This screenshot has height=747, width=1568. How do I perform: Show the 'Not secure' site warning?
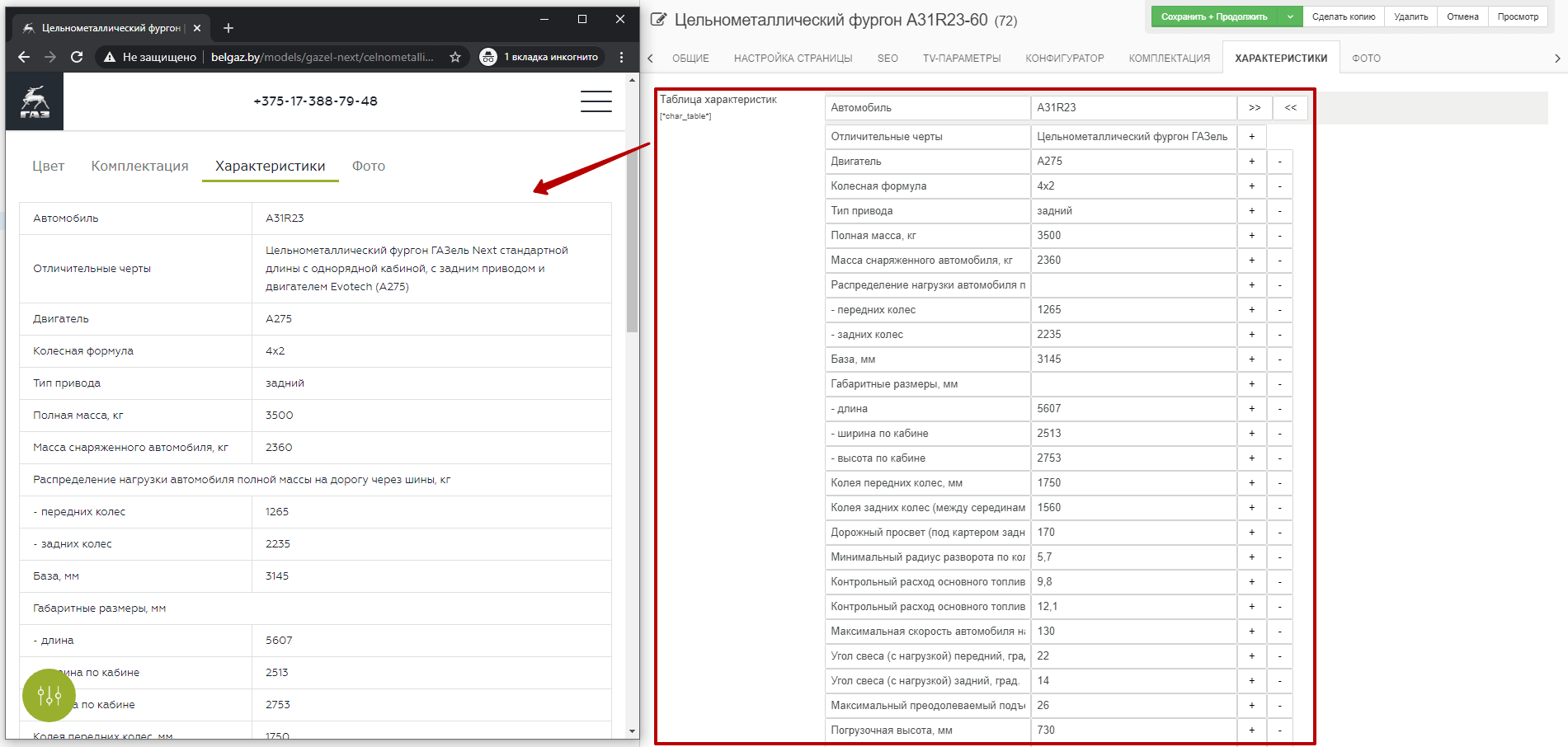(x=149, y=57)
